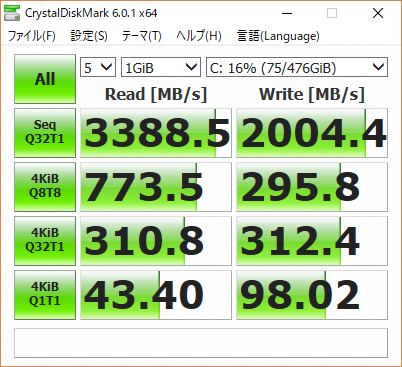Image resolution: width=402 pixels, height=367 pixels.
Task: Click the Seq write result 2004.4
Action: tap(312, 133)
